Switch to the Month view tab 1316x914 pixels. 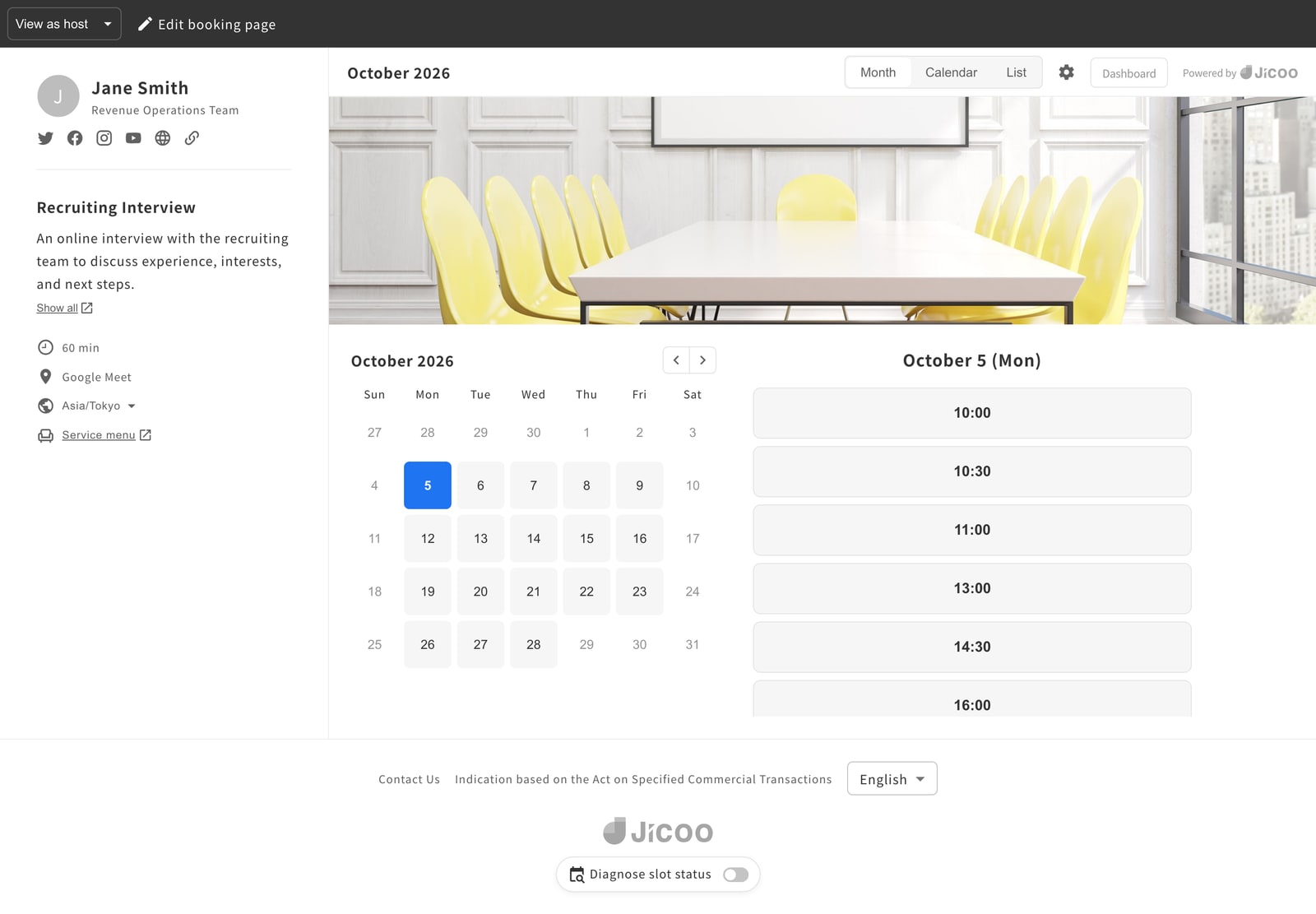[x=878, y=72]
